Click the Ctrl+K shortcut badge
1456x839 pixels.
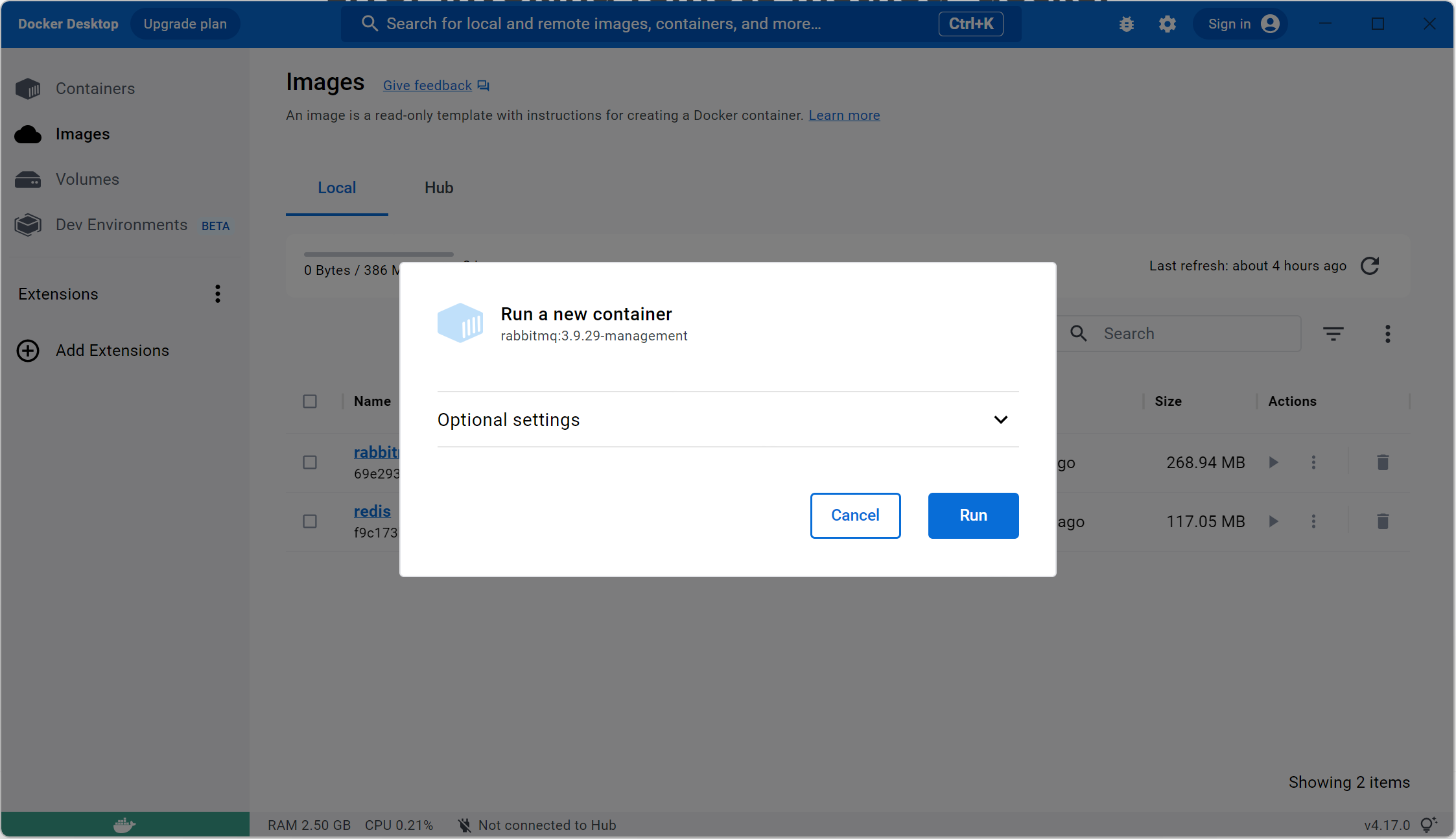(x=970, y=24)
